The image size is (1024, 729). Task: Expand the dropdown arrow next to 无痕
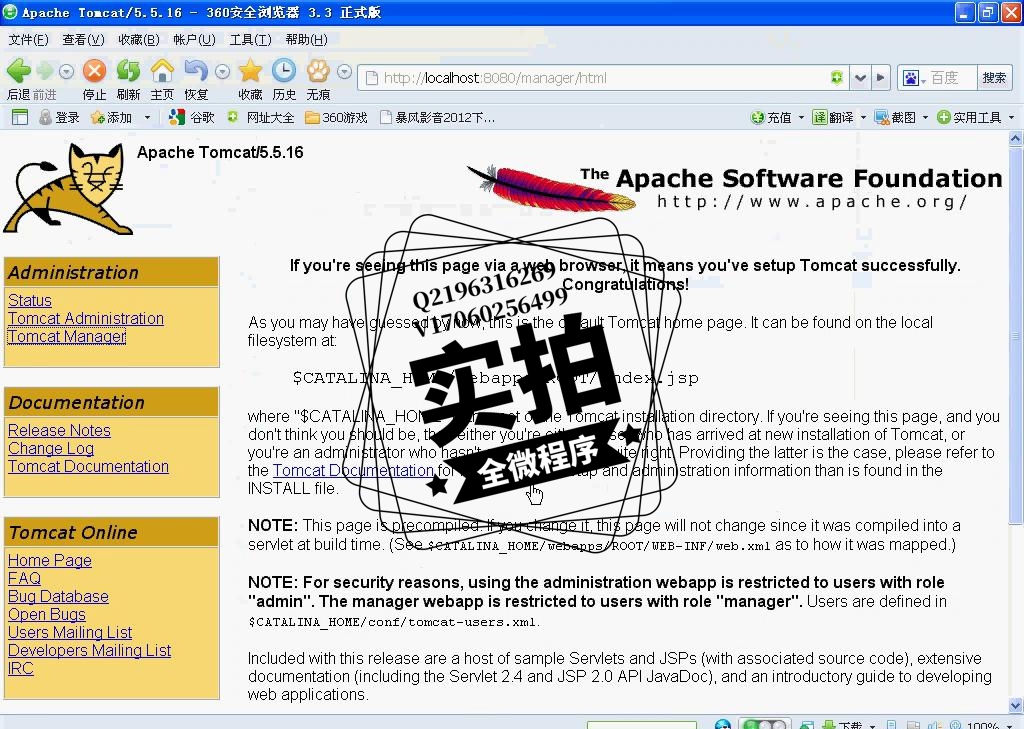344,71
